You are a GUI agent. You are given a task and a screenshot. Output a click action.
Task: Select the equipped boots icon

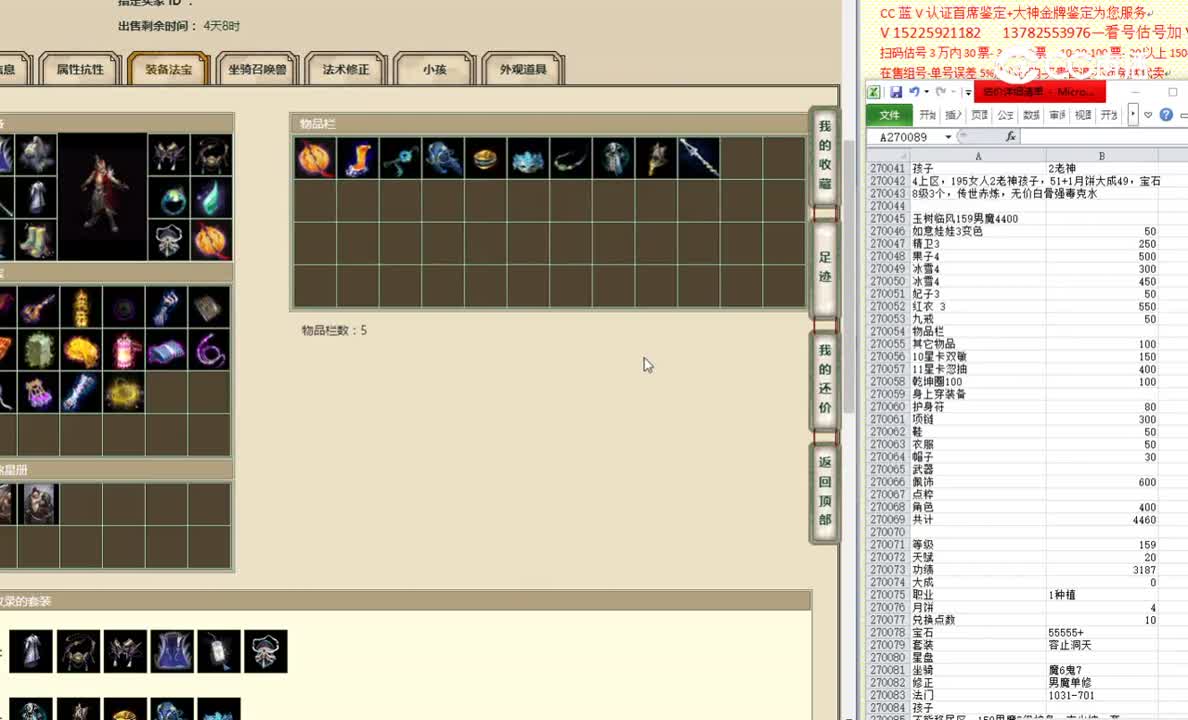[36, 239]
